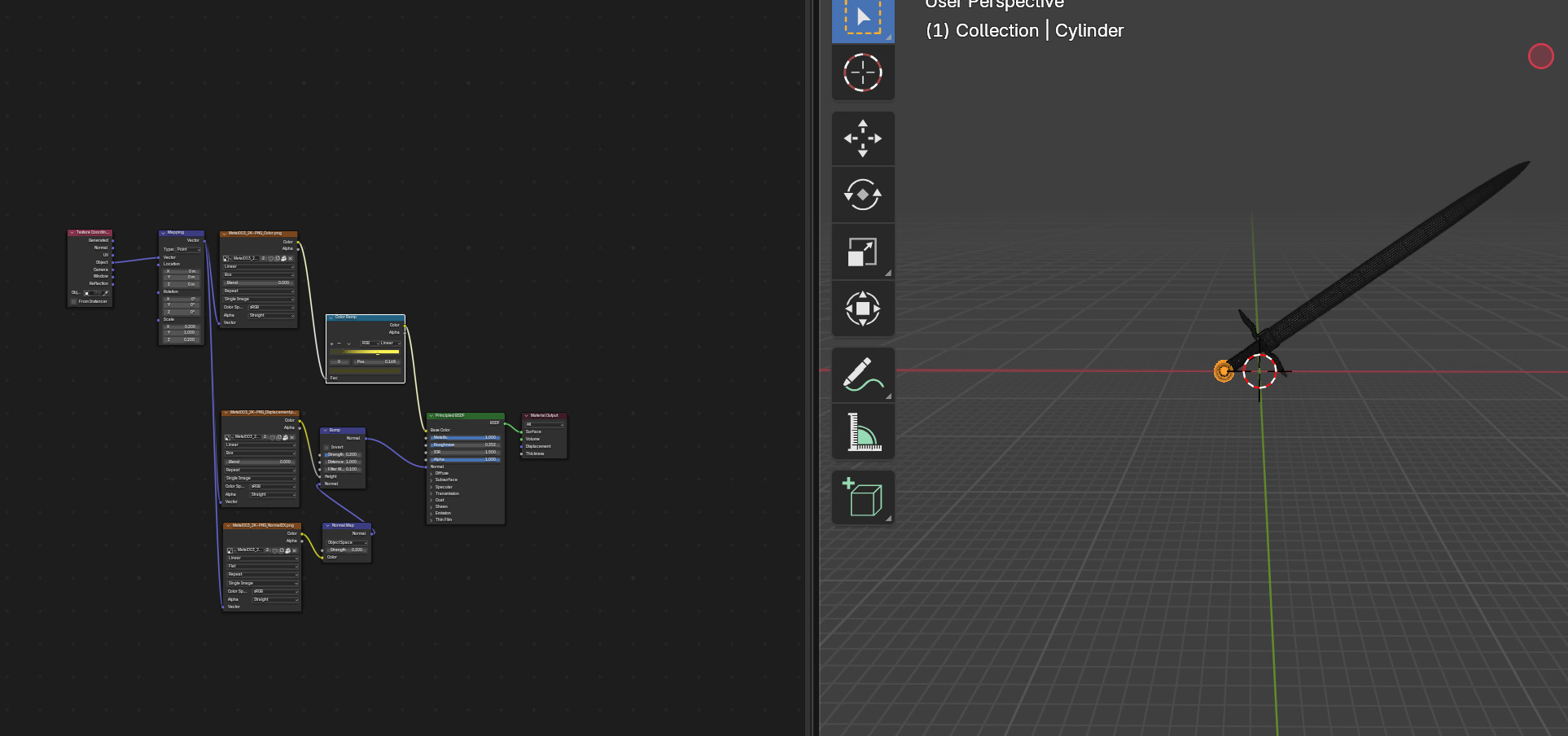Open Color Ramp interpolation dropdown showing Linear
The height and width of the screenshot is (736, 1568).
[388, 344]
